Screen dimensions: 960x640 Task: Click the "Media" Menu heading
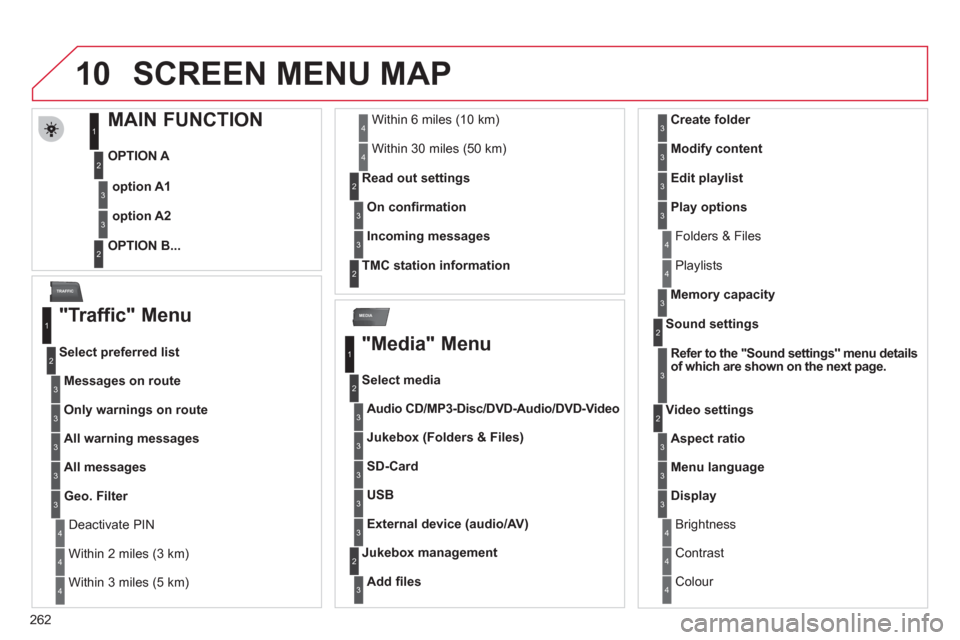point(427,344)
